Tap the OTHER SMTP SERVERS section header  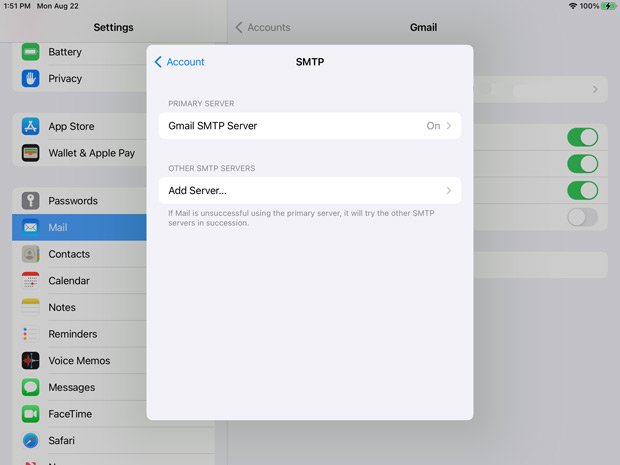pyautogui.click(x=212, y=168)
